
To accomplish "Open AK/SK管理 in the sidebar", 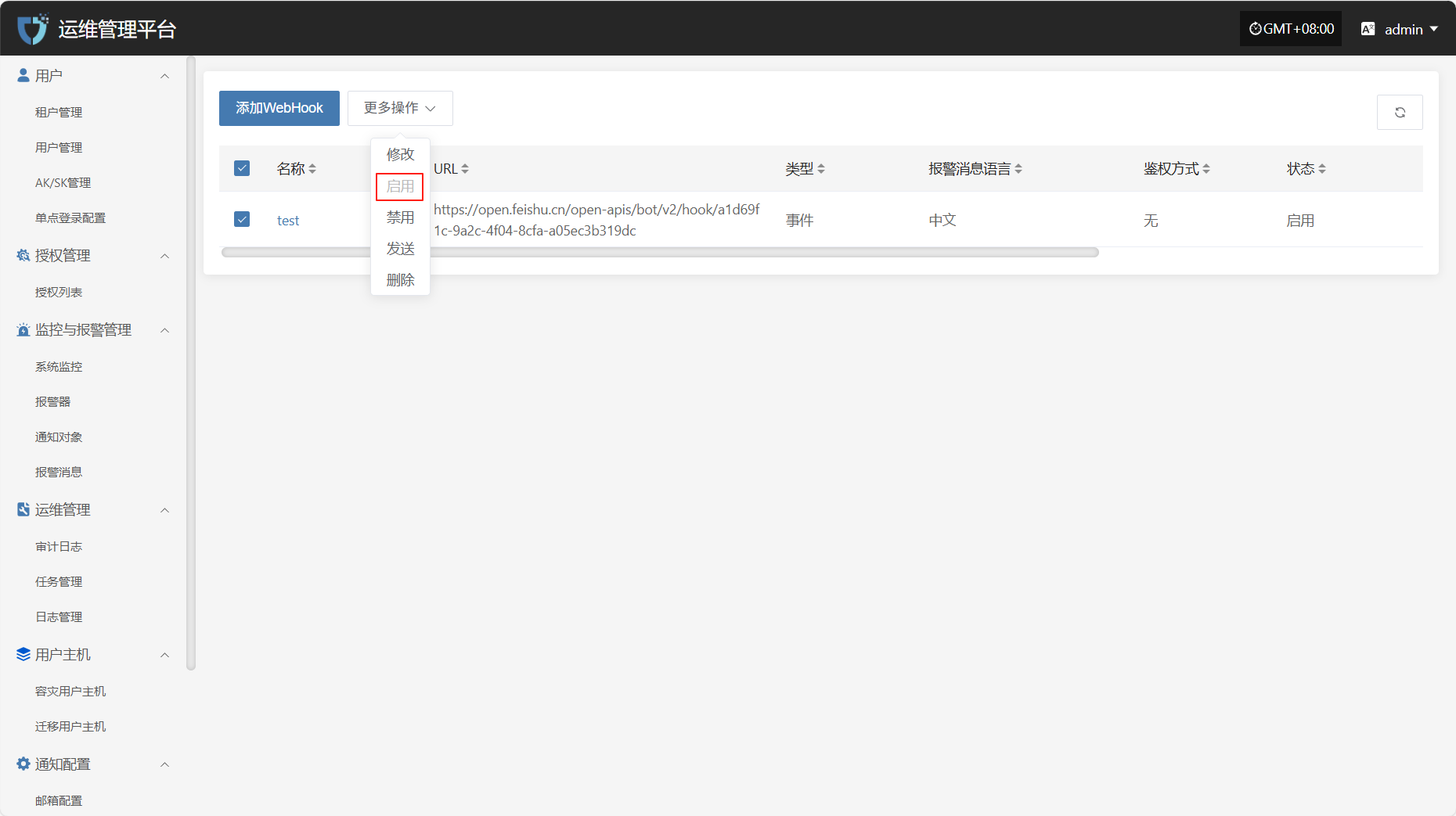I will tap(63, 182).
